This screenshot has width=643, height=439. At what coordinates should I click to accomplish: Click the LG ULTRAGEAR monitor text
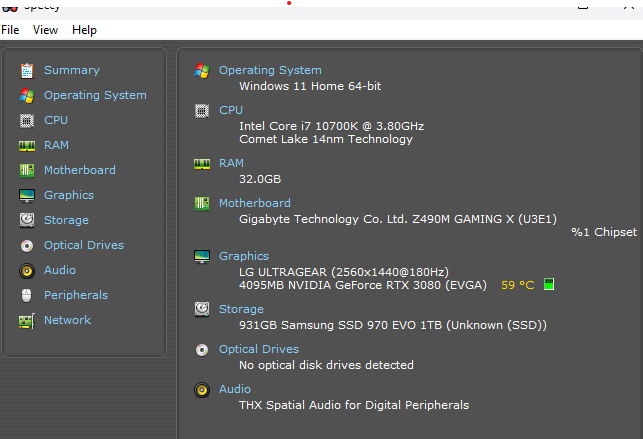pyautogui.click(x=344, y=272)
